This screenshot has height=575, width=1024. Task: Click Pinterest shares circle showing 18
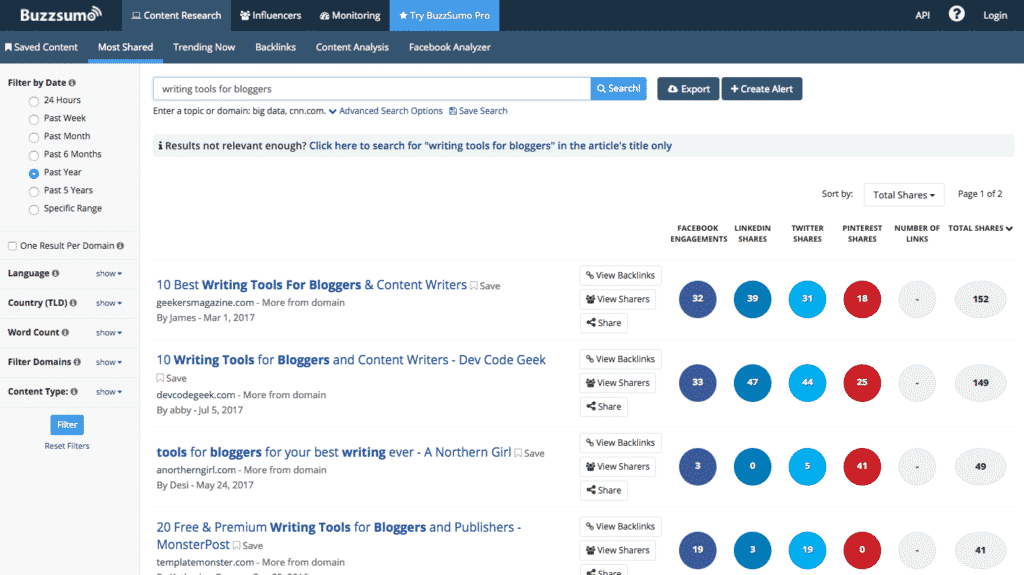[x=862, y=299]
